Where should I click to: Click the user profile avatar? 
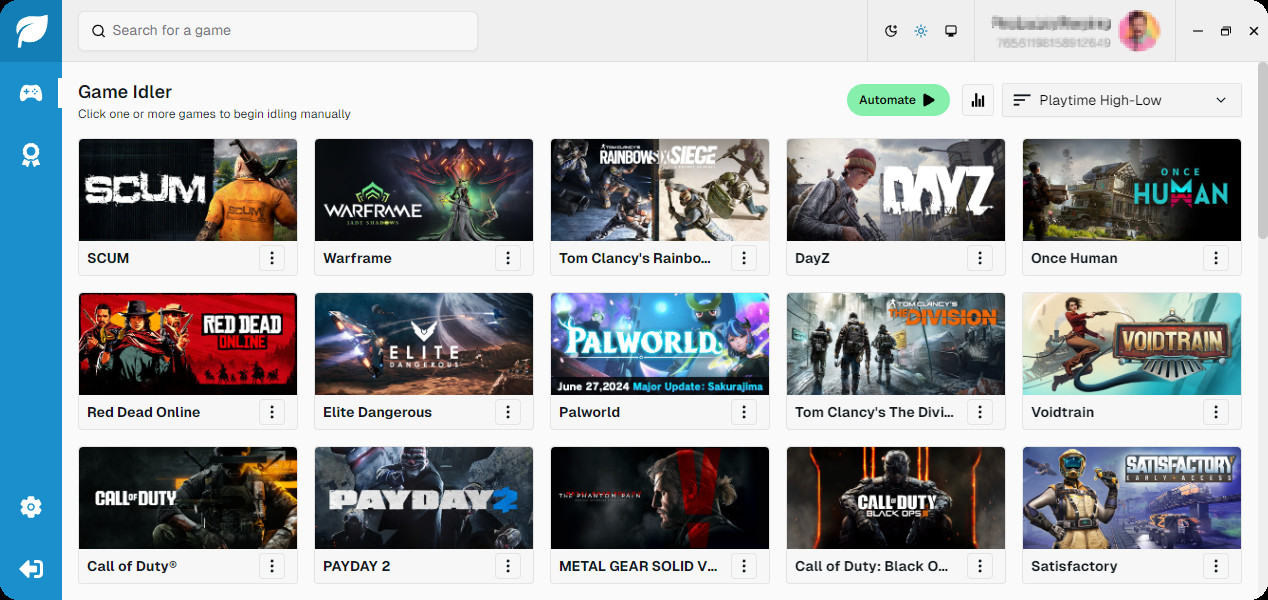pos(1139,31)
